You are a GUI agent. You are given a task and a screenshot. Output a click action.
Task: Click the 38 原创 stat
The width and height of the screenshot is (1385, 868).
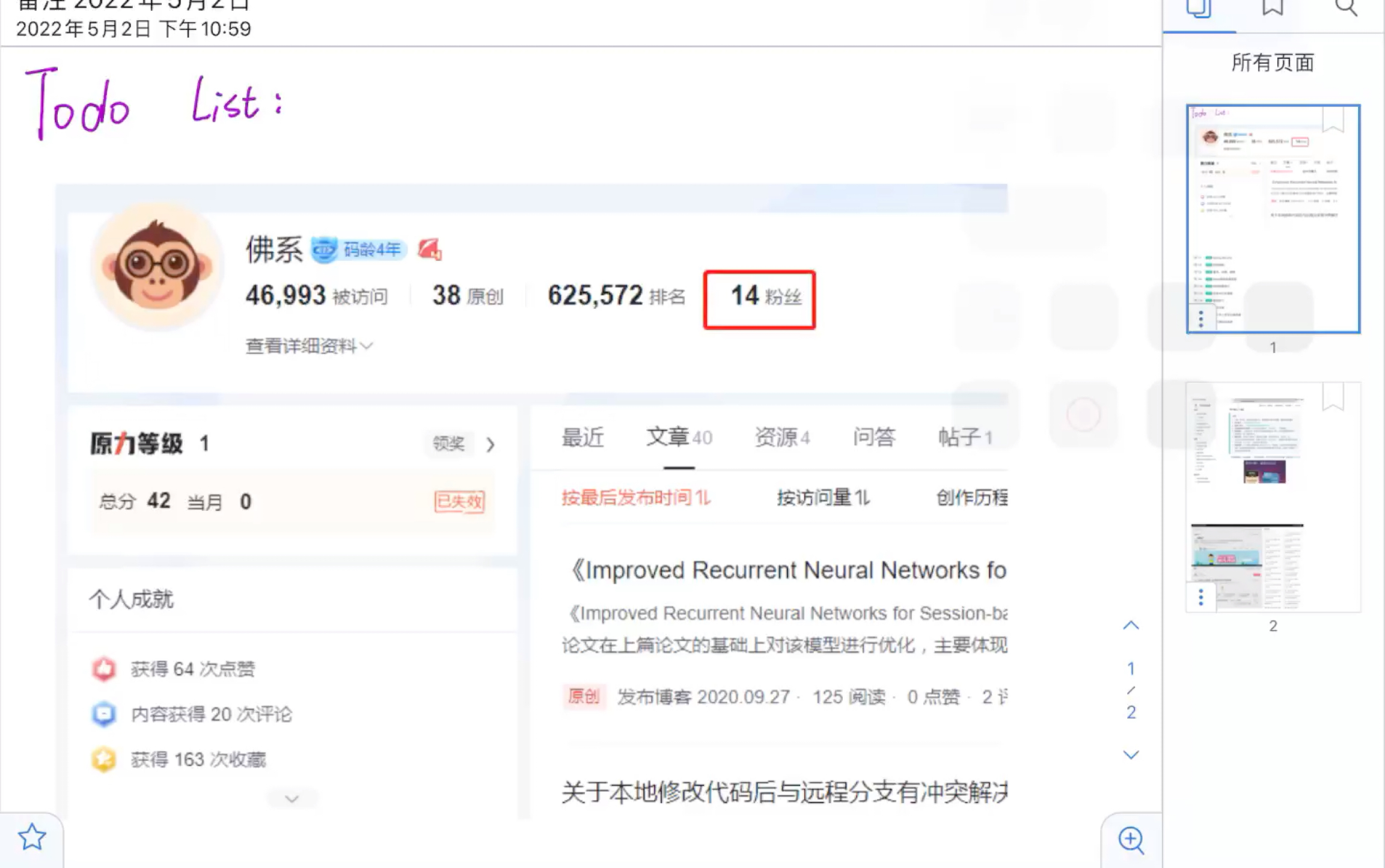pos(468,296)
